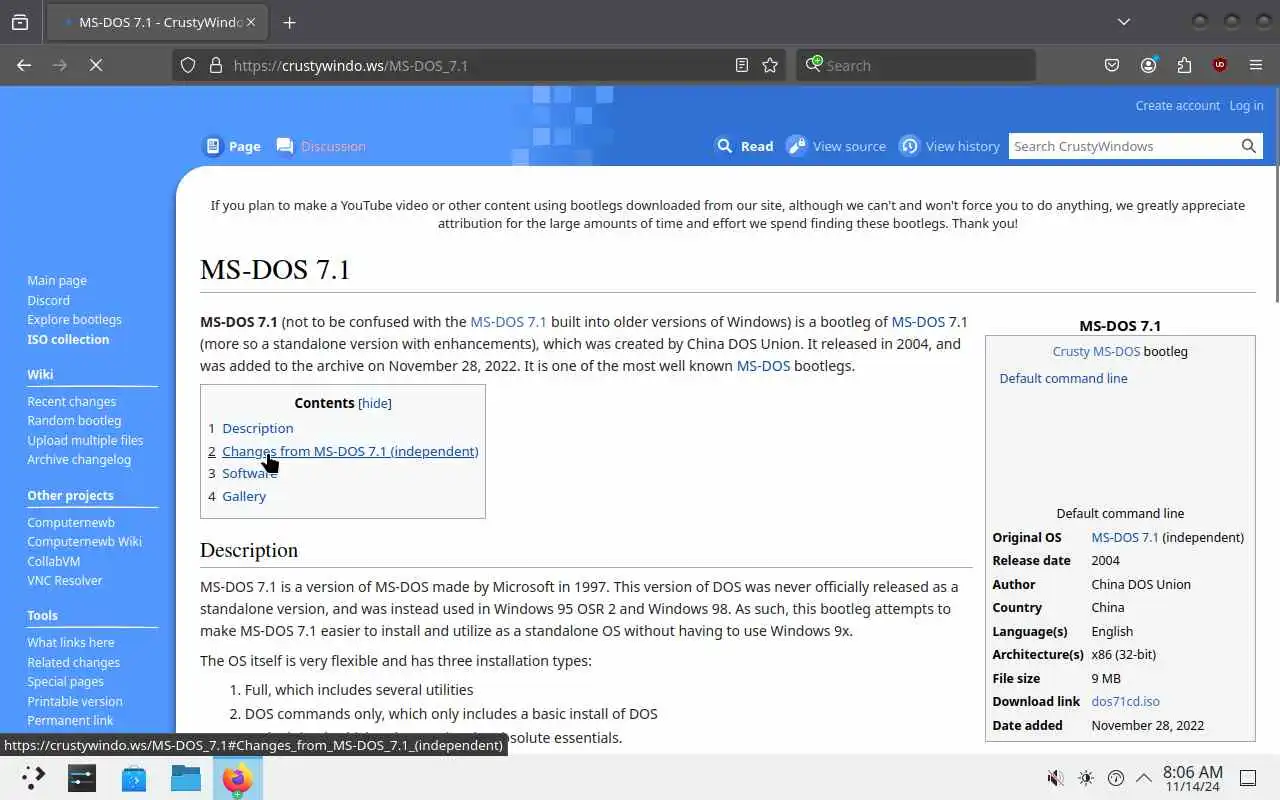Open Printable version tool link
The width and height of the screenshot is (1280, 800).
pos(74,701)
